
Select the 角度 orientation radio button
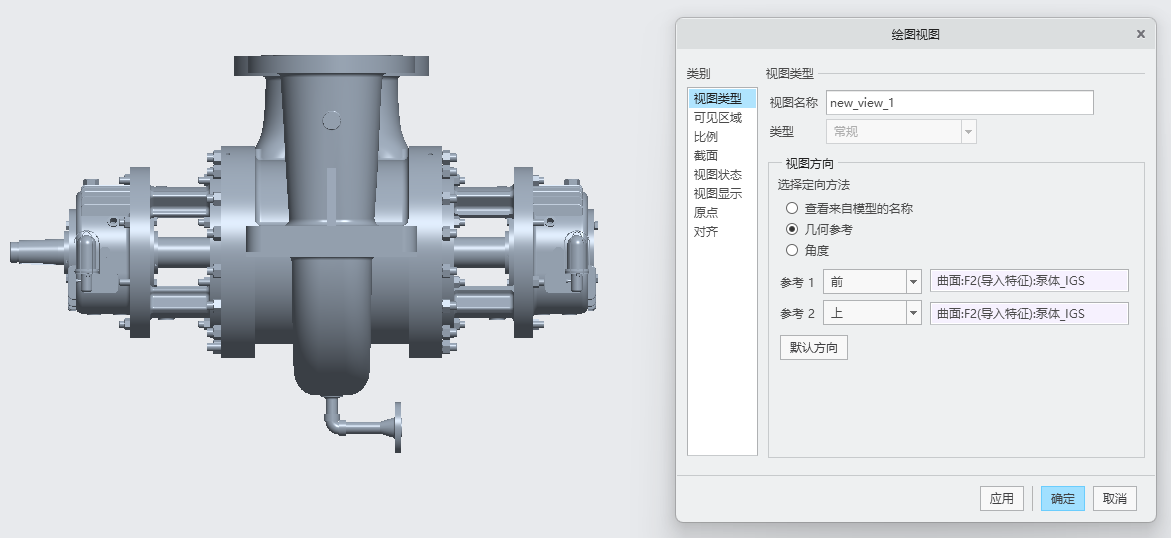coord(792,250)
